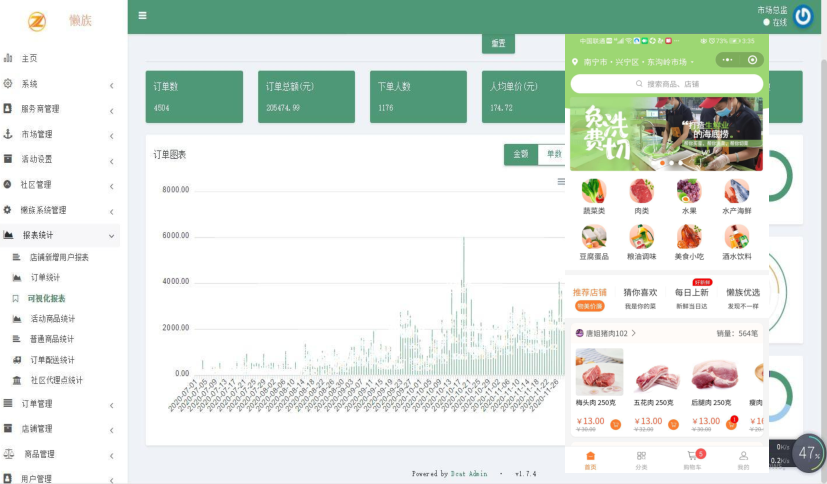Open the 蔬菜类 vegetable category icon
Image resolution: width=827 pixels, height=484 pixels.
click(593, 191)
